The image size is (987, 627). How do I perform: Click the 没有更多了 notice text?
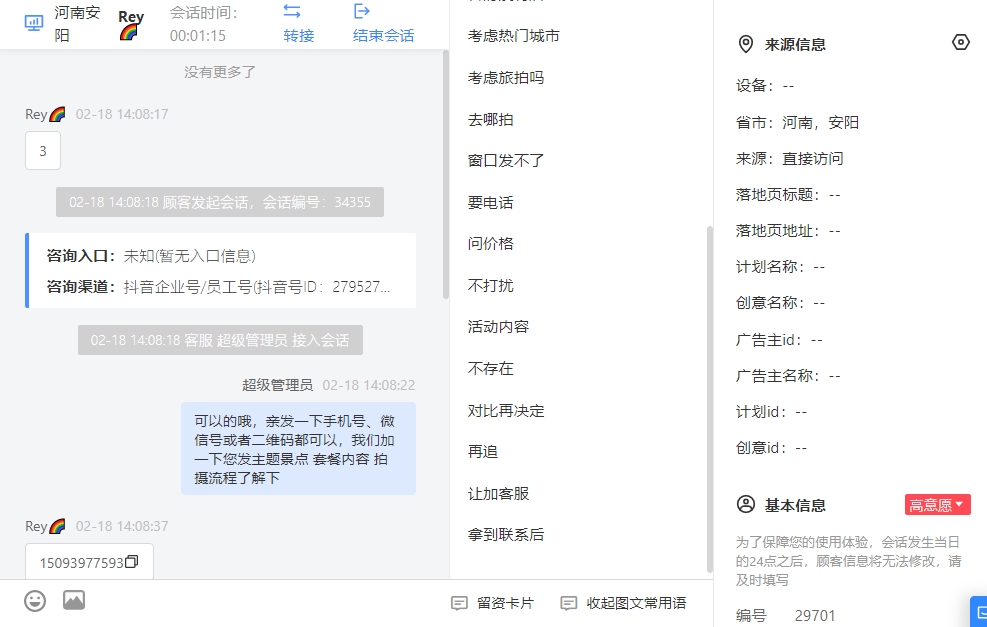[x=220, y=72]
